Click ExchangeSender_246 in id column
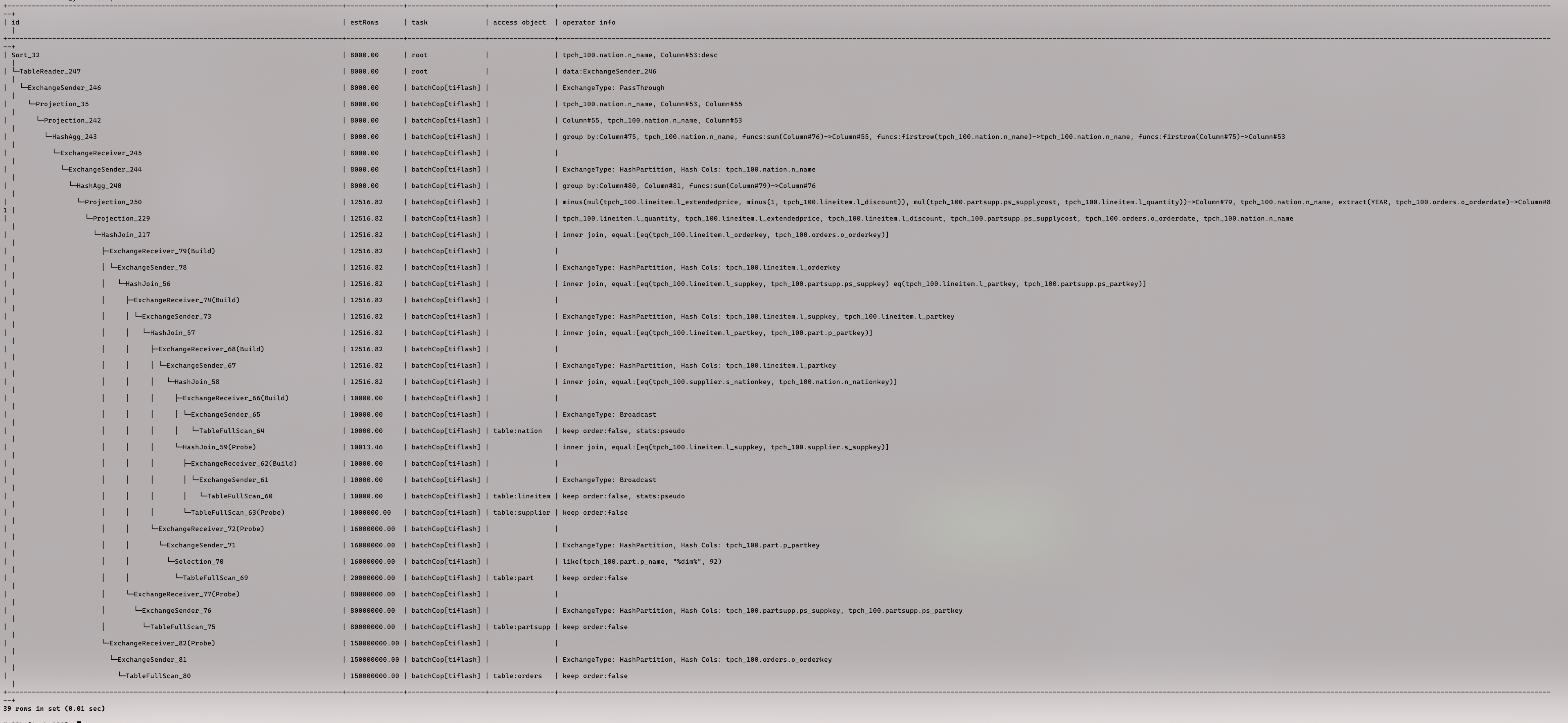The width and height of the screenshot is (1568, 723). 65,88
